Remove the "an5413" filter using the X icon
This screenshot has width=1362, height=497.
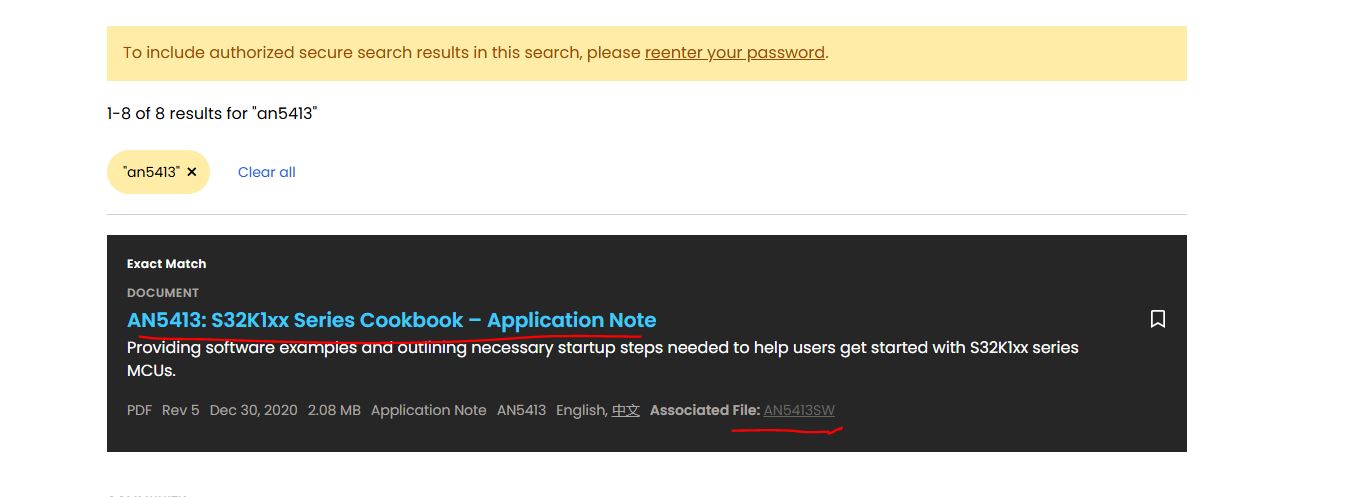192,172
